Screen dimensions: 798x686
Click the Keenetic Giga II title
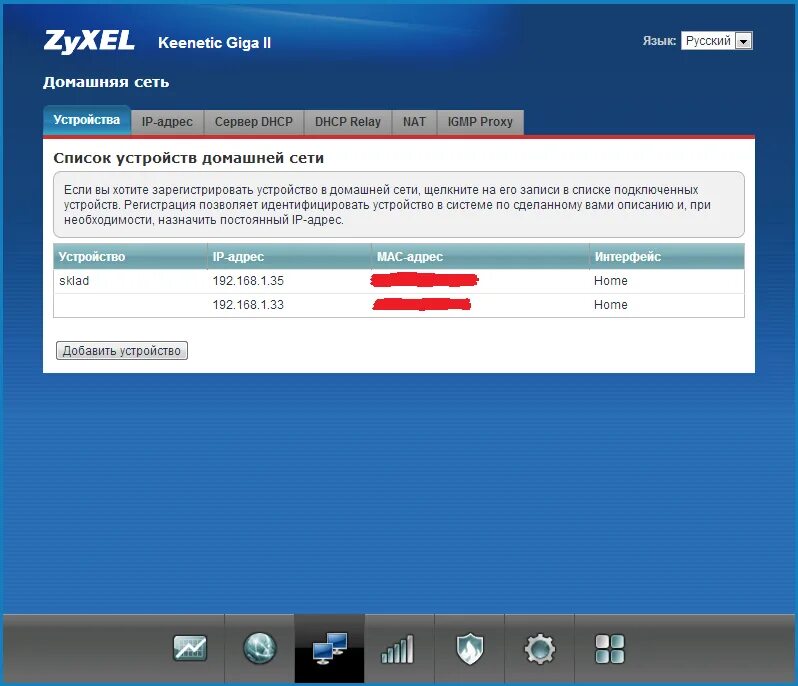214,43
